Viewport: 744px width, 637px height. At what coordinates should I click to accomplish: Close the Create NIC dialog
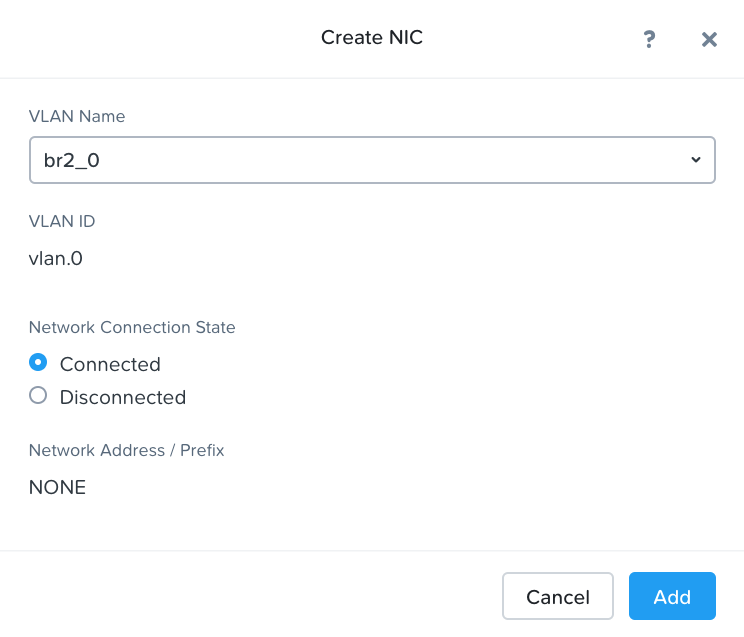[709, 39]
